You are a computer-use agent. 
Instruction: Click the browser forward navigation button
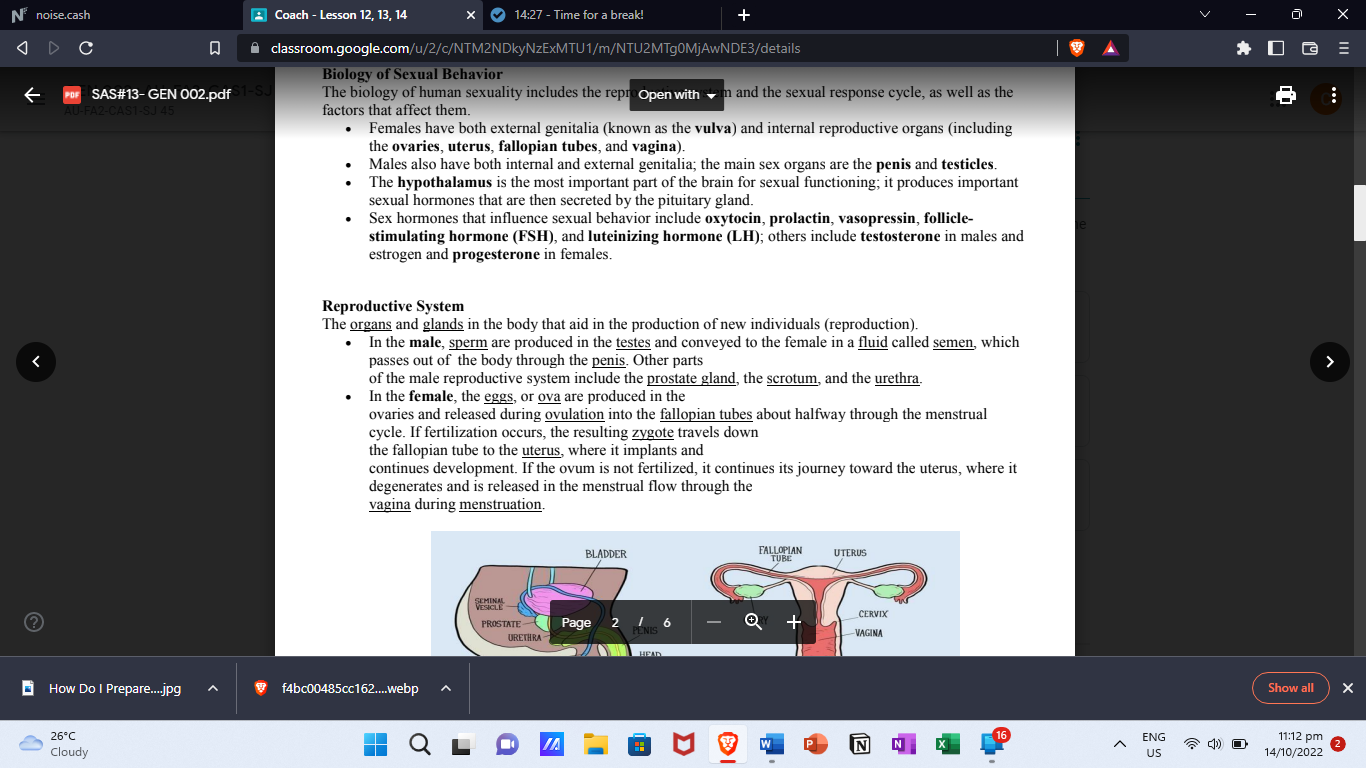click(x=55, y=48)
